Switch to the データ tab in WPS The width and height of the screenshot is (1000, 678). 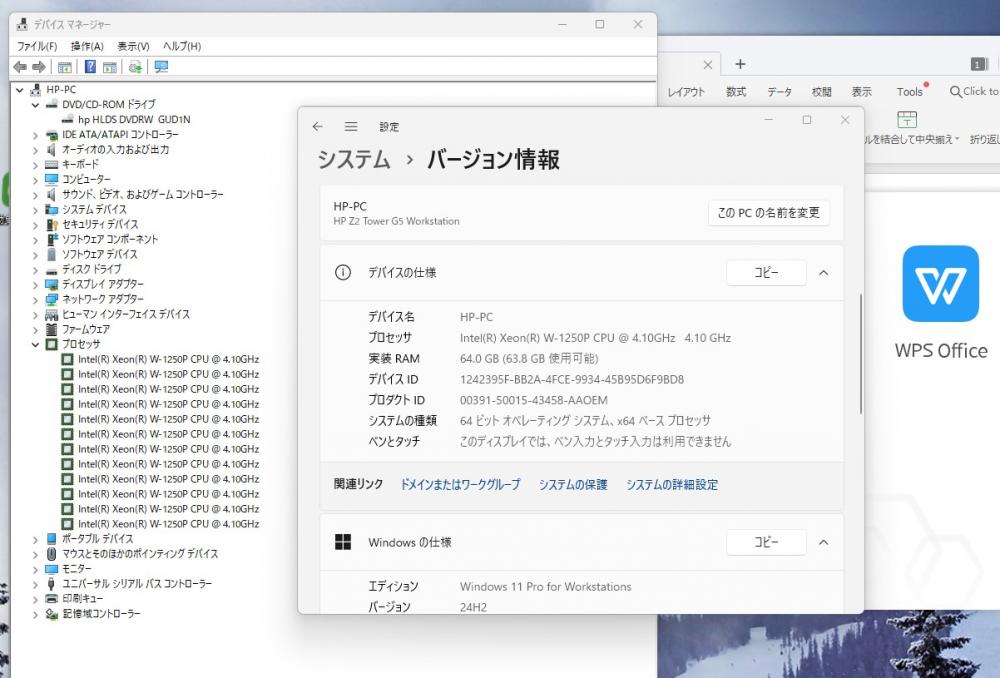pos(779,92)
